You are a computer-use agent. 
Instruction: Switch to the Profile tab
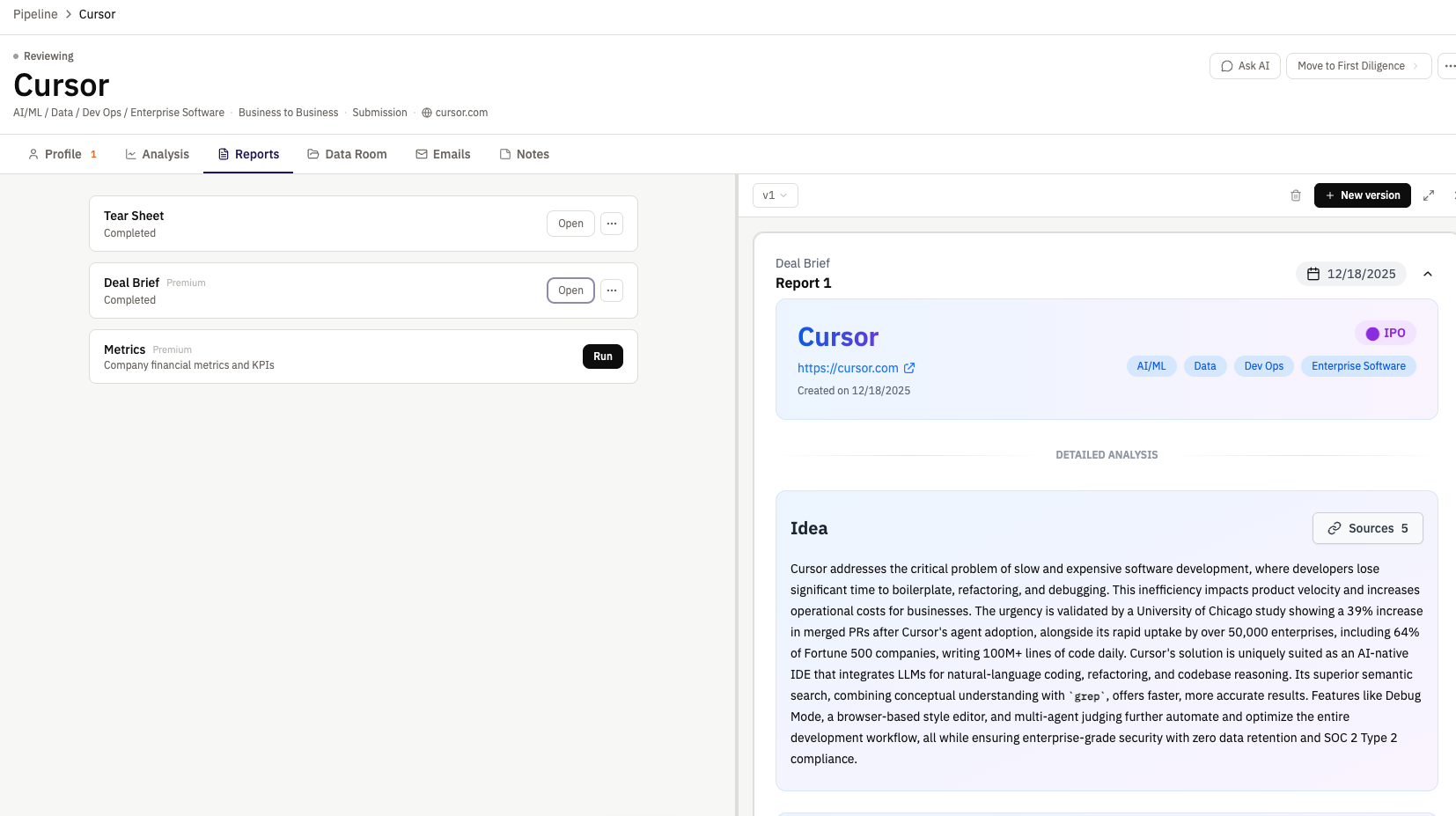[63, 154]
